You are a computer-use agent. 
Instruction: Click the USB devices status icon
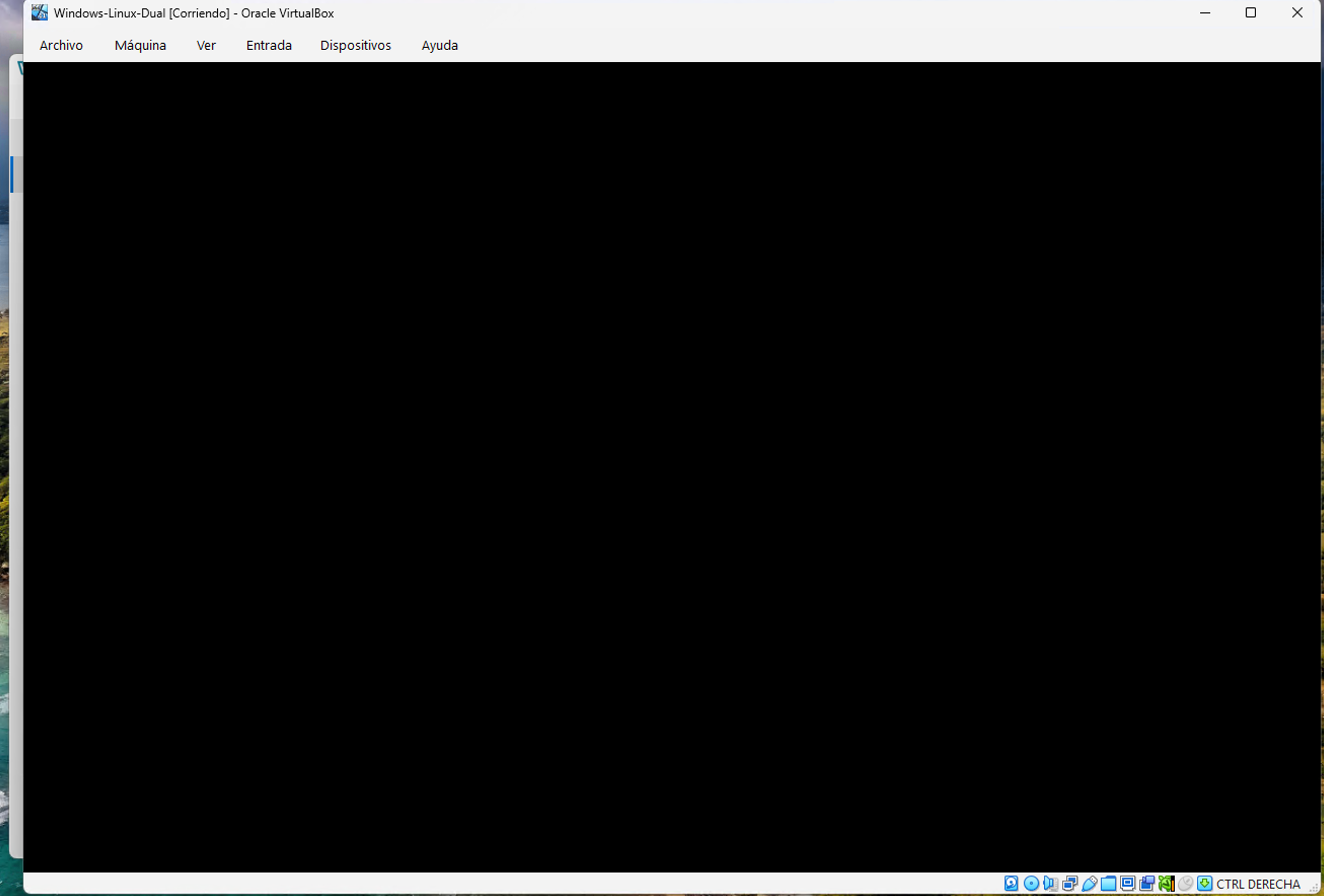[1089, 883]
